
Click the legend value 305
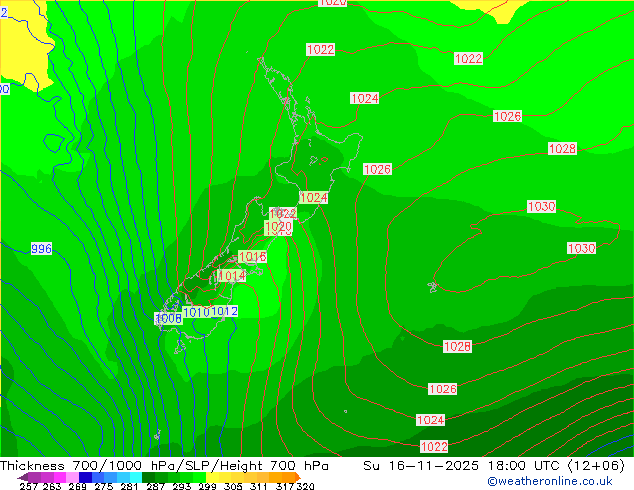click(233, 486)
